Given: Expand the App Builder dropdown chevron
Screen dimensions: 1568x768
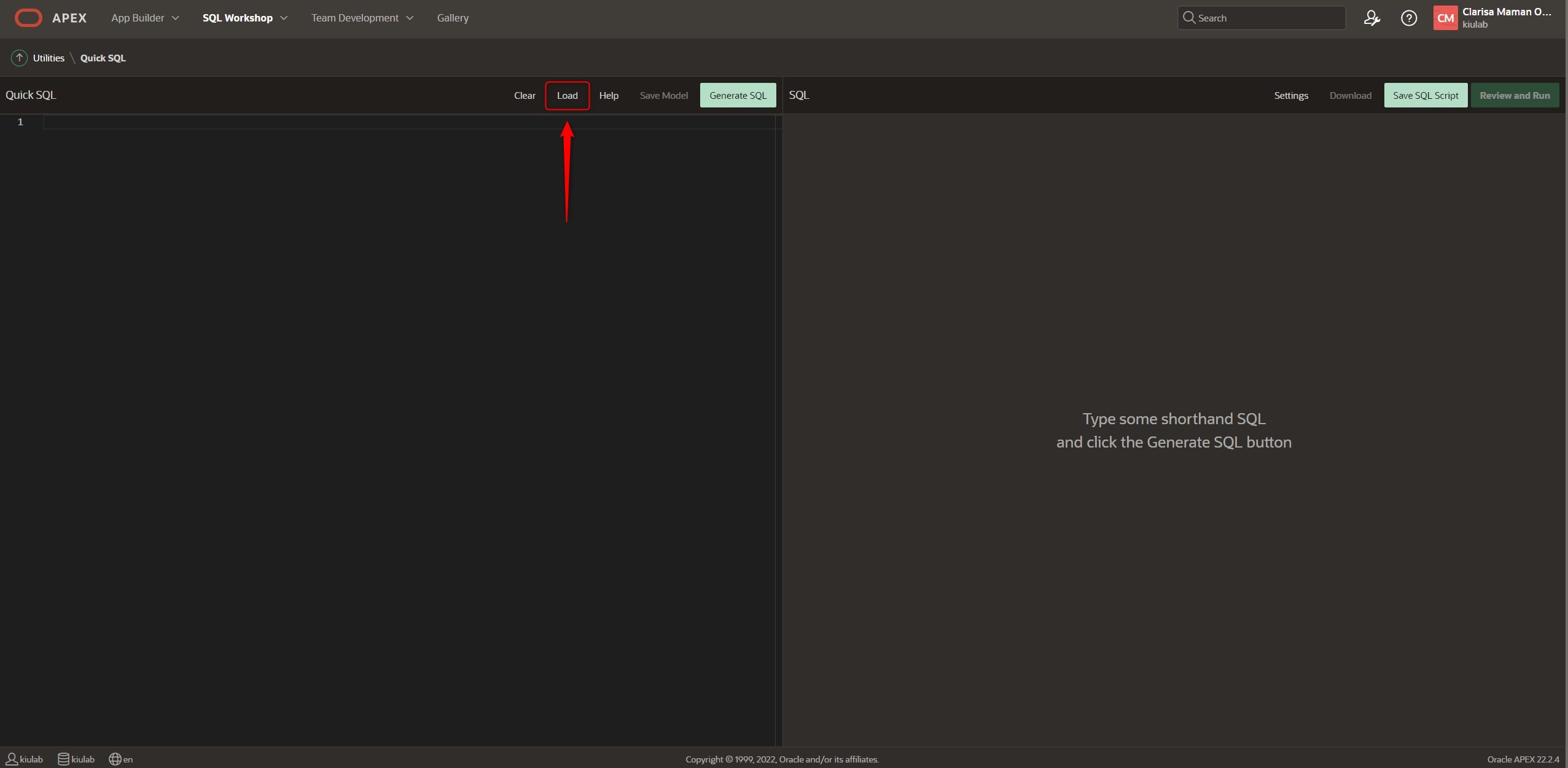Looking at the screenshot, I should click(176, 18).
